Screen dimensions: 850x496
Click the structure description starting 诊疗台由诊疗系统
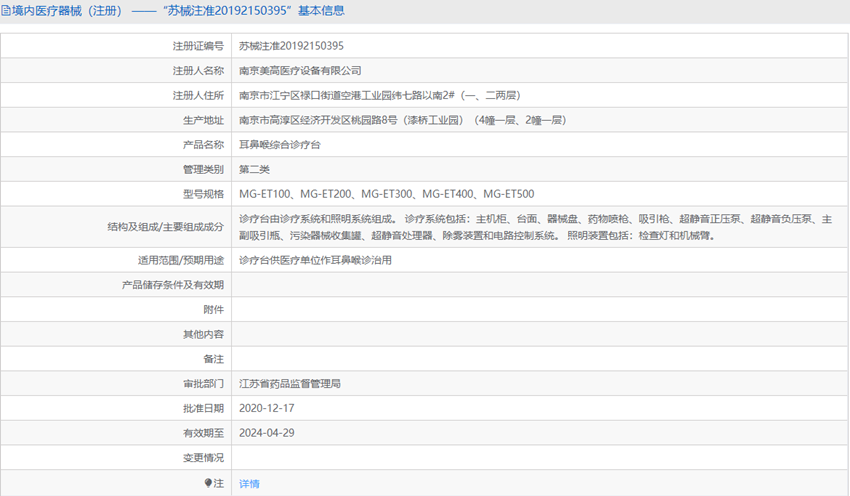[536, 227]
